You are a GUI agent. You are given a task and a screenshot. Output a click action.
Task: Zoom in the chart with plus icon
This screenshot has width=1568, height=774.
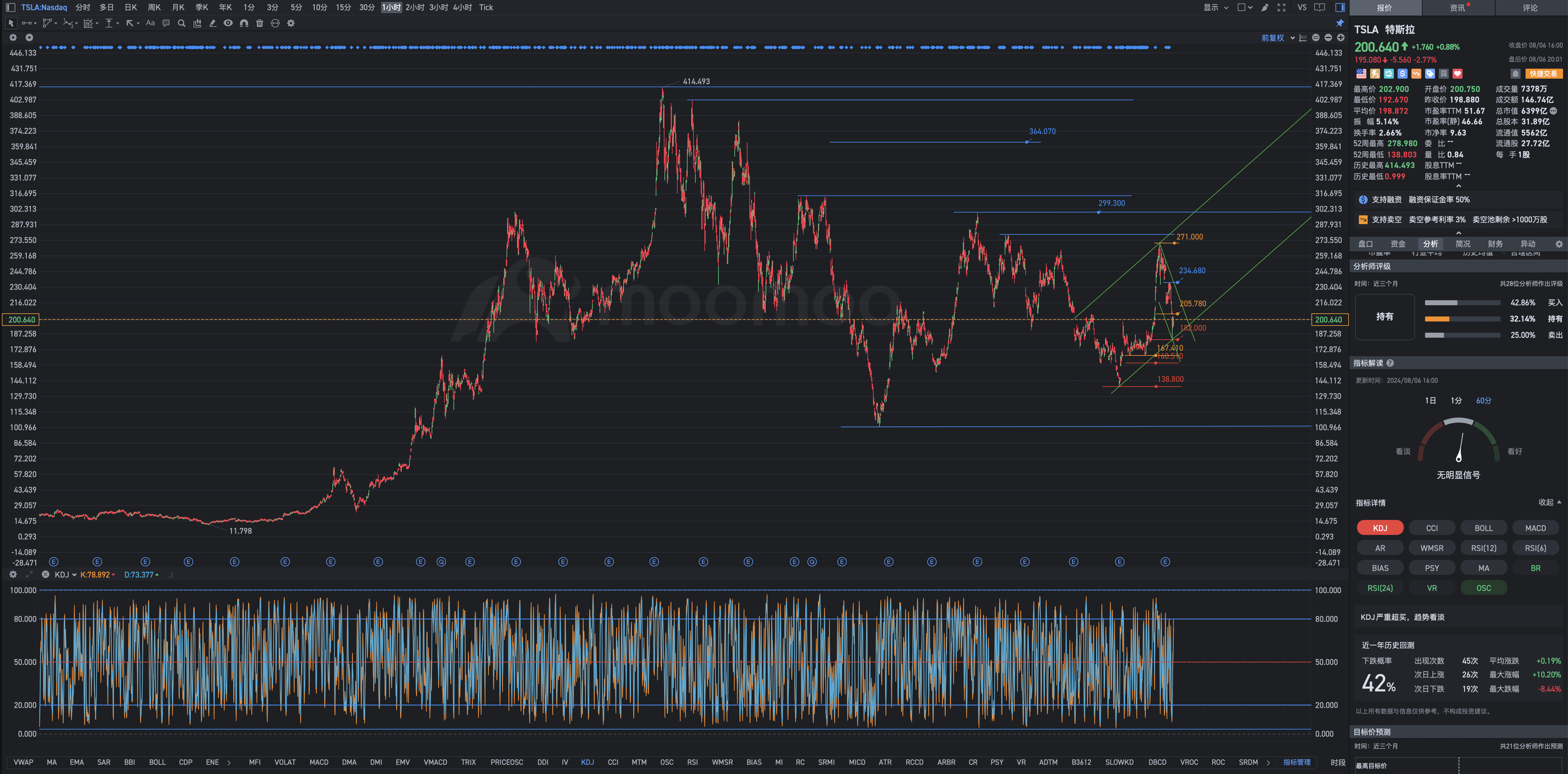coord(1340,38)
